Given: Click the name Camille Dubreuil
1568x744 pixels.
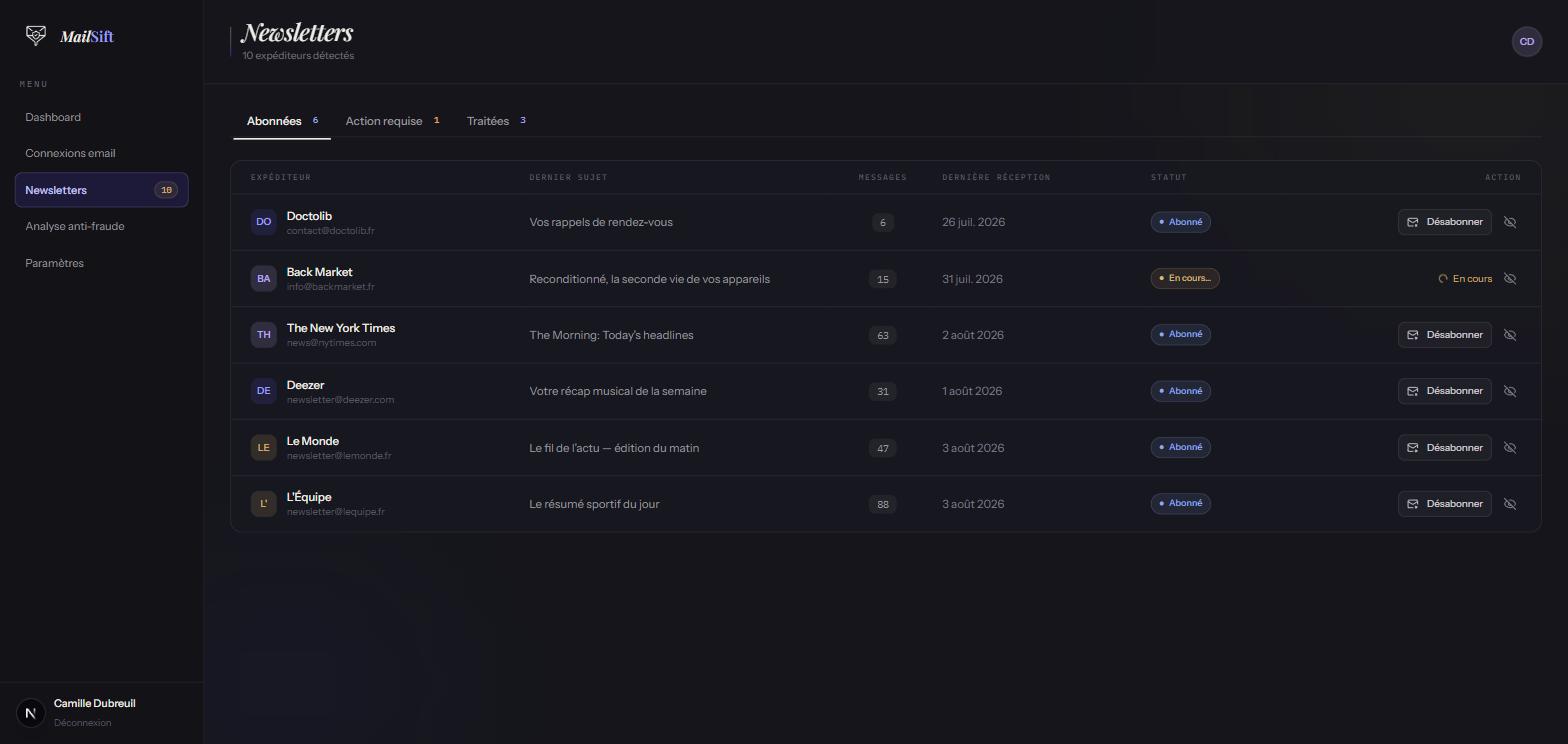Looking at the screenshot, I should pos(94,704).
